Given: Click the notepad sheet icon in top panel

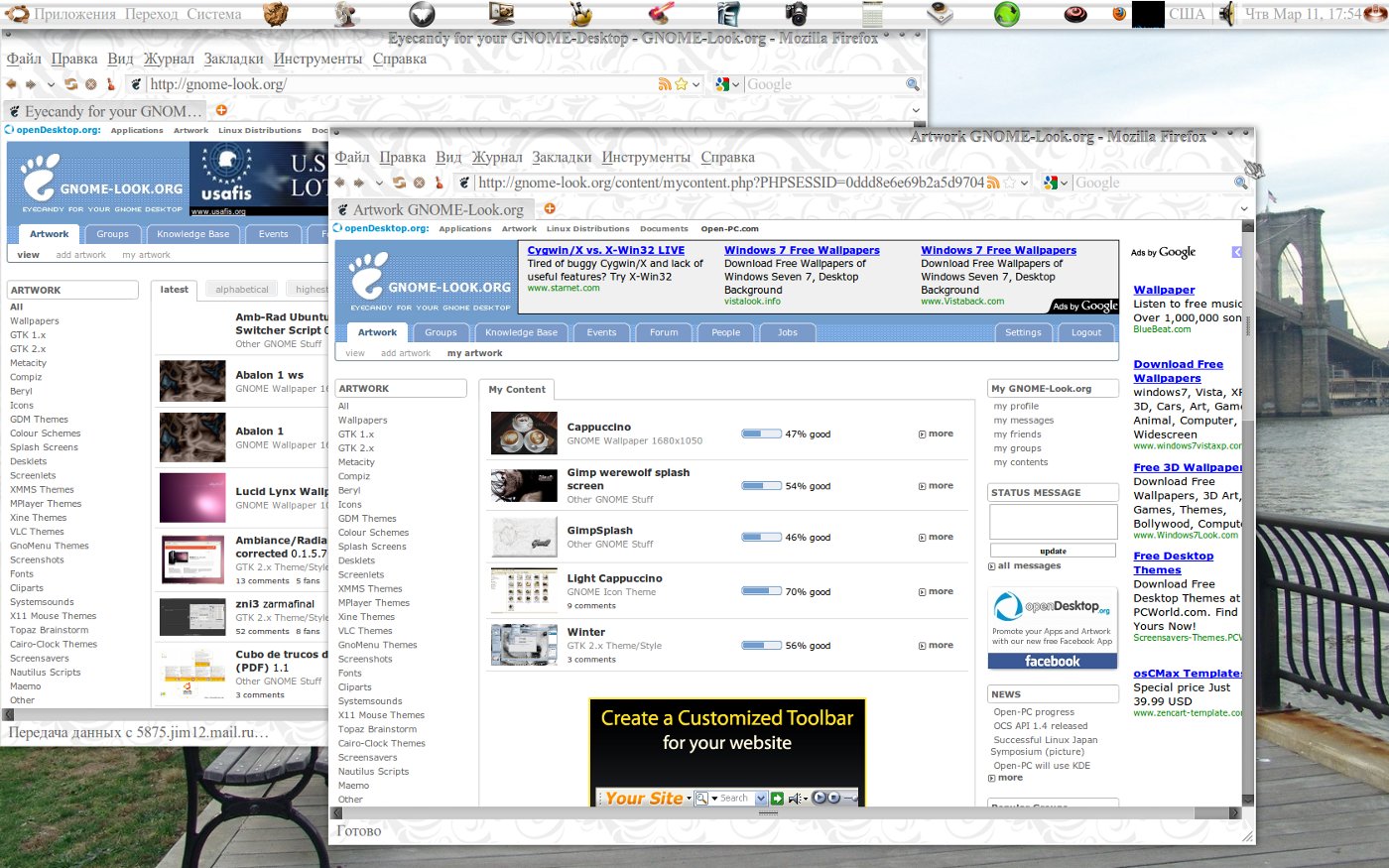Looking at the screenshot, I should (872, 14).
